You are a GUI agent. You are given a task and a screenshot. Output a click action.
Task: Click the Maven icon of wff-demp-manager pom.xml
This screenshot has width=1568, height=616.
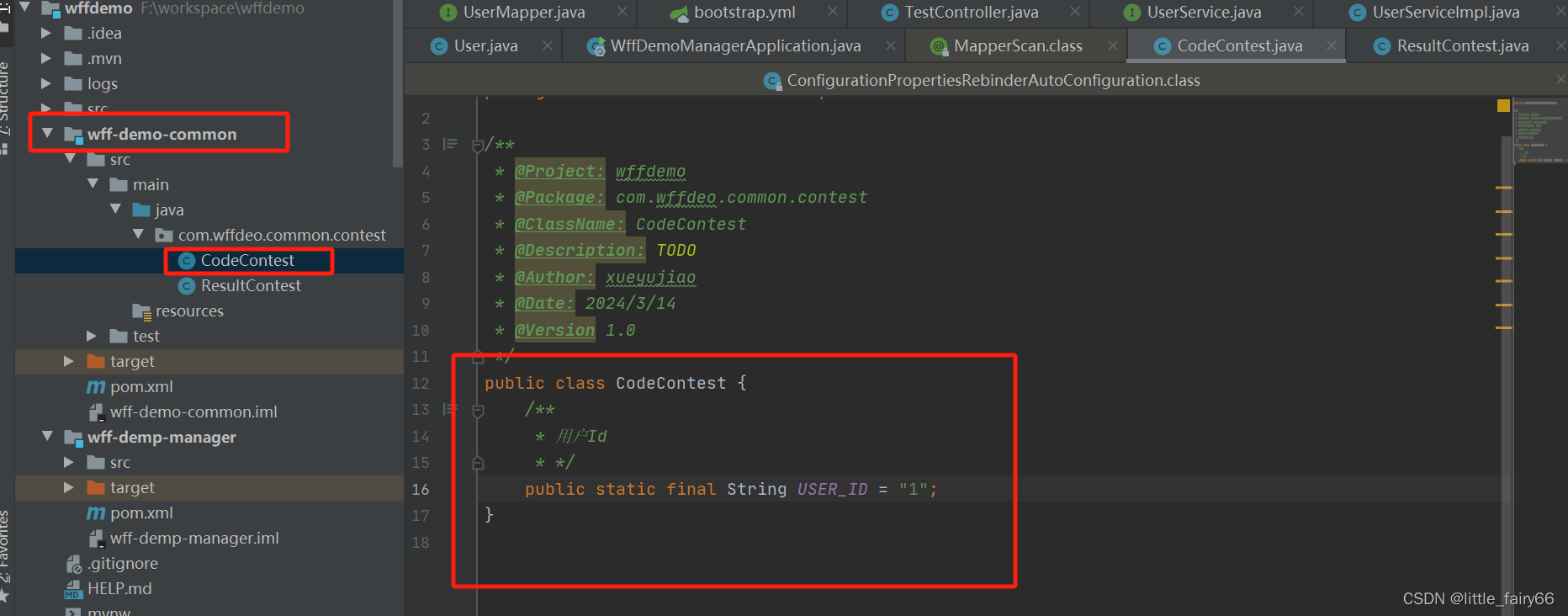click(96, 513)
